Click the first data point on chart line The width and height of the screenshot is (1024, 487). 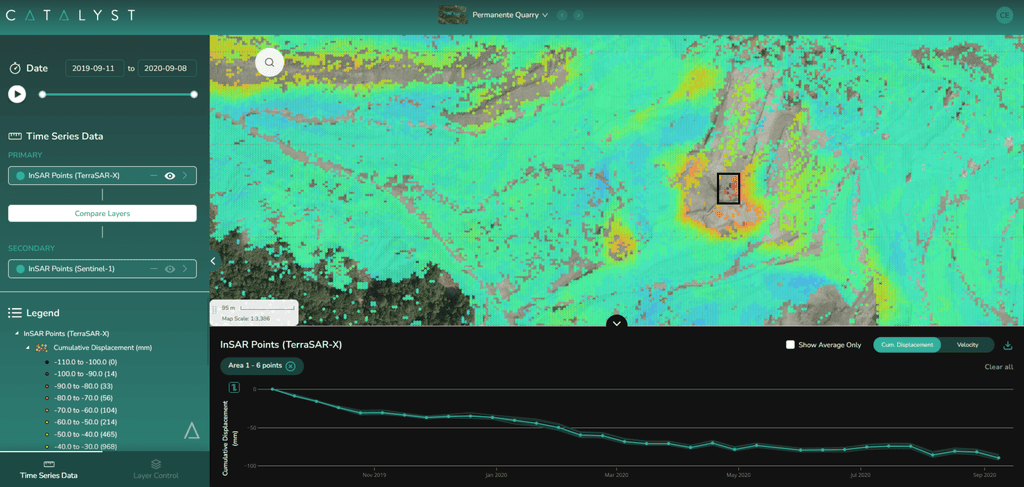click(272, 389)
